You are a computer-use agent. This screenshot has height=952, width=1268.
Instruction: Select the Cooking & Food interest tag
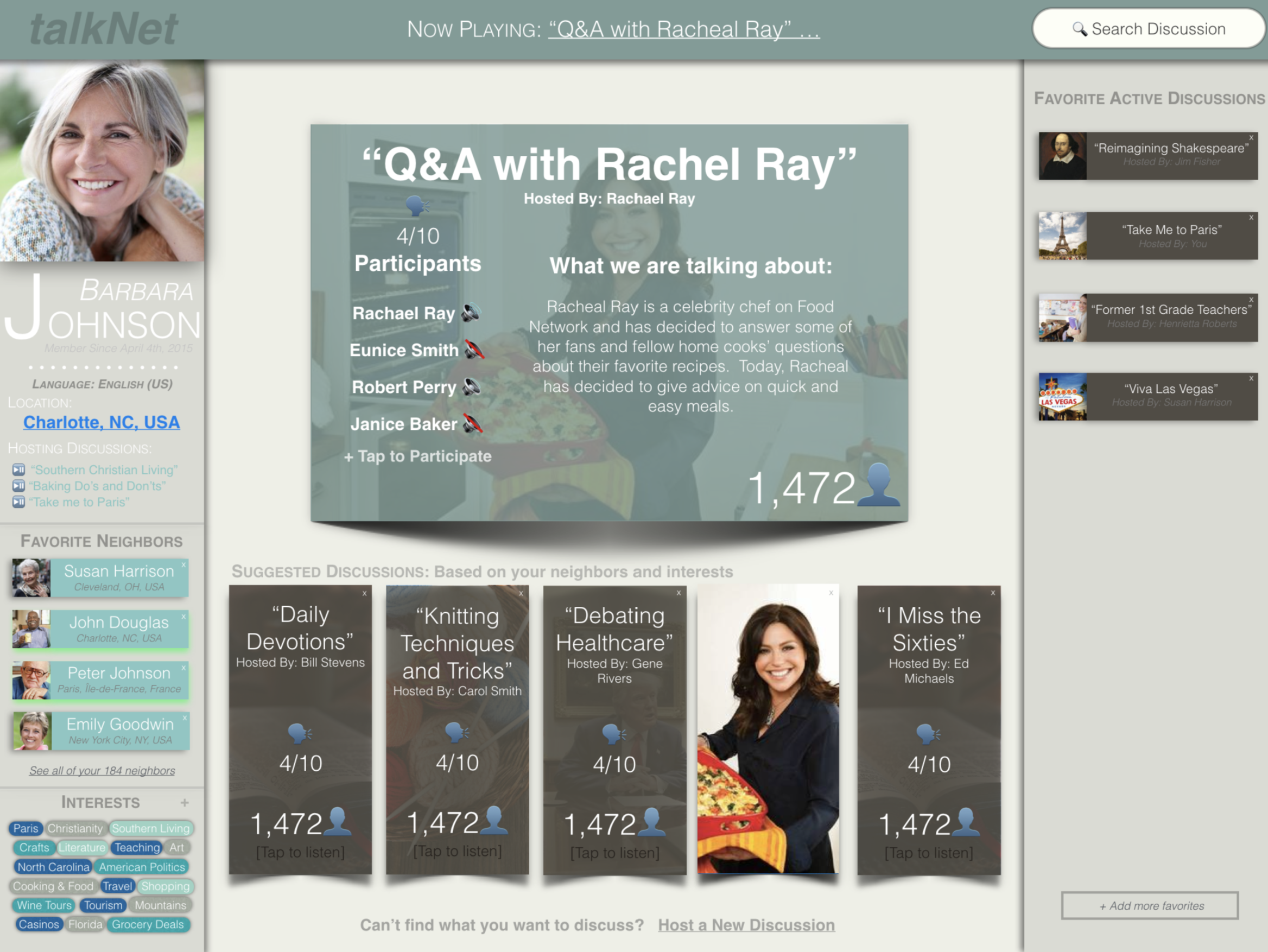pyautogui.click(x=53, y=886)
